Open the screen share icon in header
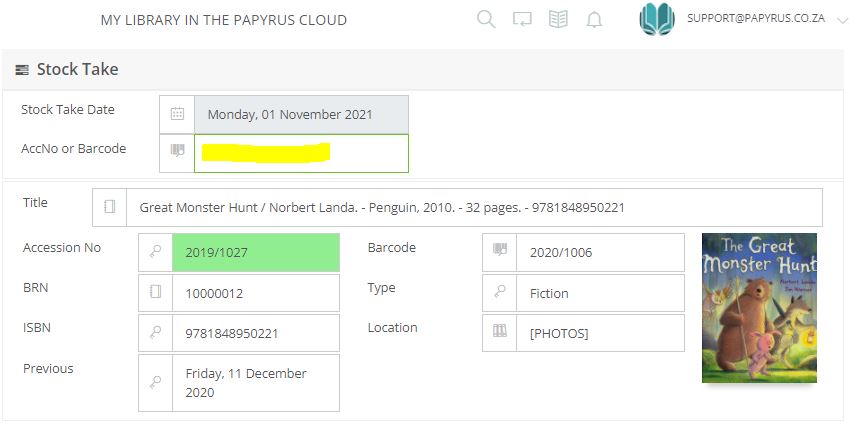The height and width of the screenshot is (443, 856). 522,20
